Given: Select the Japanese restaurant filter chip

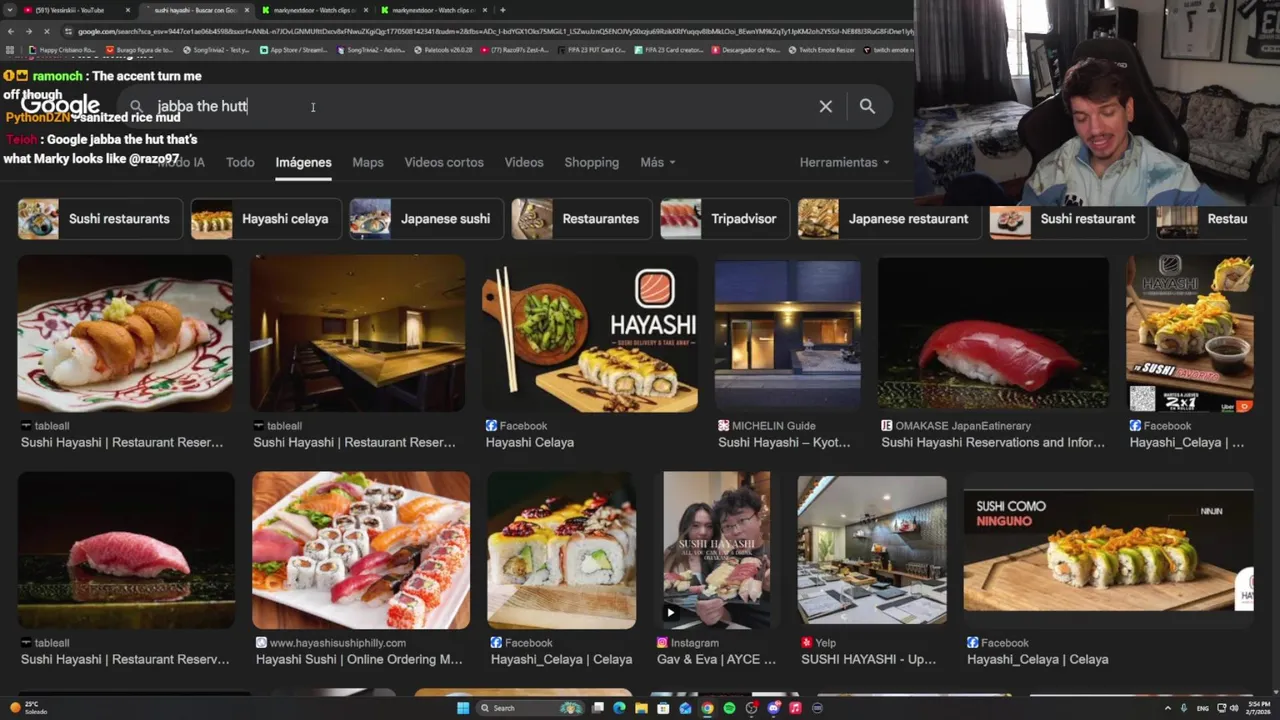Looking at the screenshot, I should [x=889, y=219].
